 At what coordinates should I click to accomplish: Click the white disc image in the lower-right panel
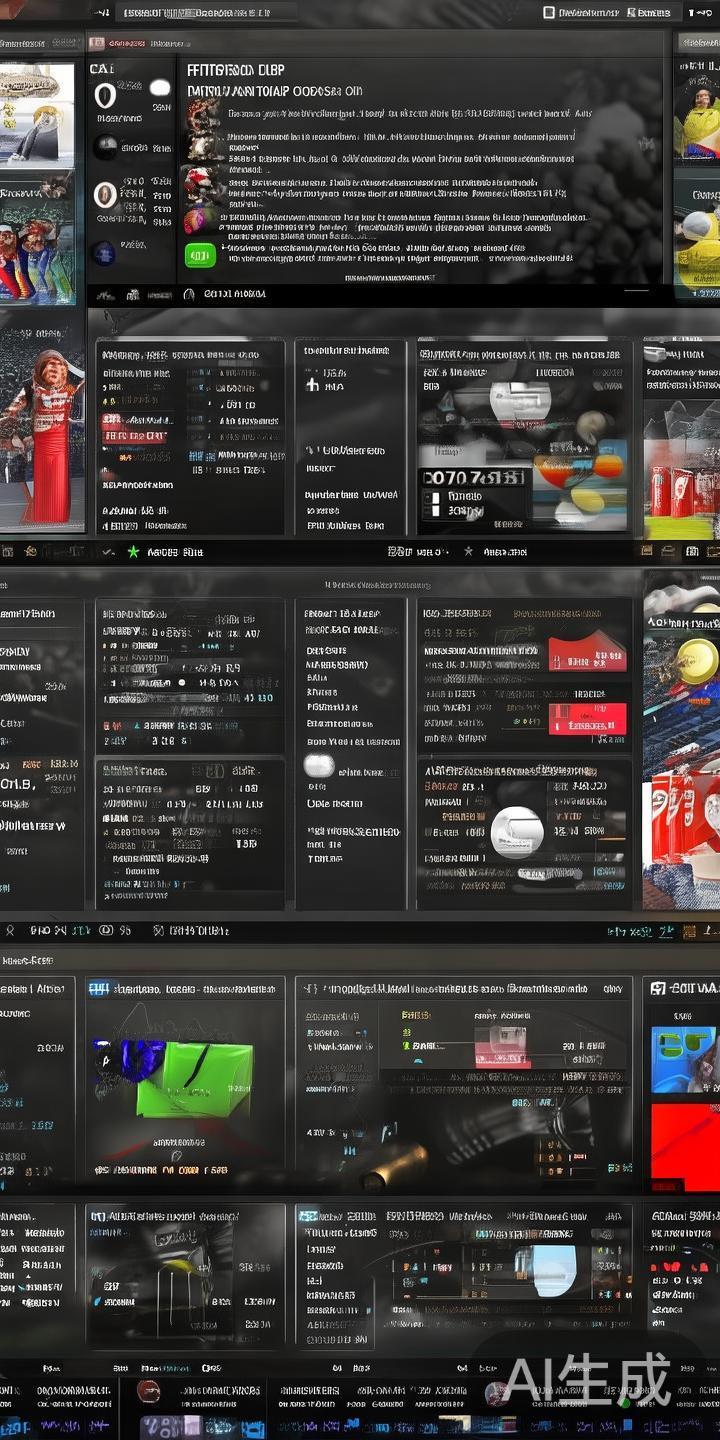[x=517, y=832]
